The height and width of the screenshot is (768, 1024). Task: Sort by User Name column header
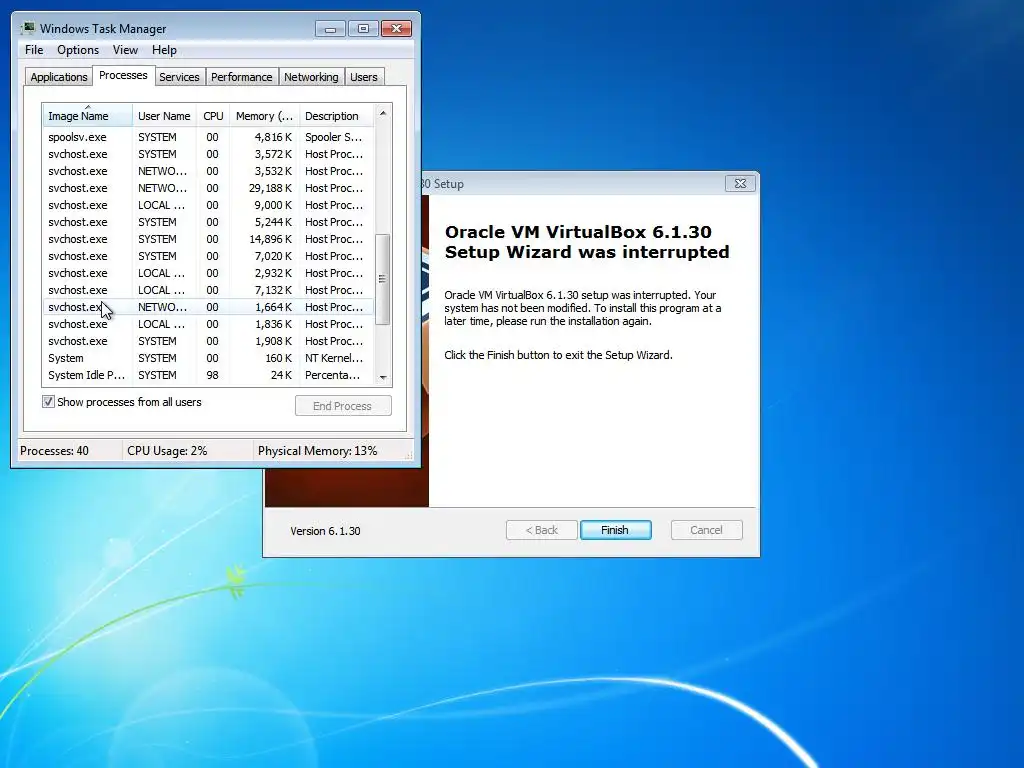pyautogui.click(x=165, y=116)
